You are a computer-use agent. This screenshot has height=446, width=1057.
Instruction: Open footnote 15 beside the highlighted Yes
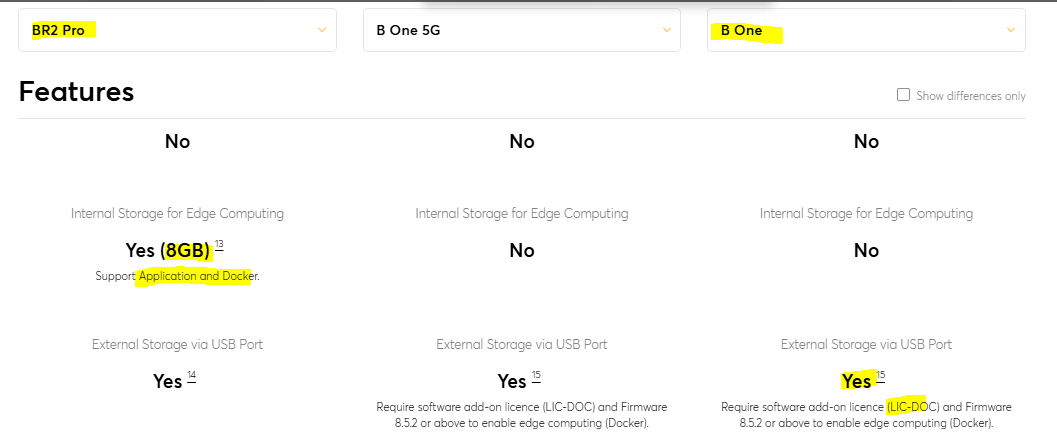(x=880, y=376)
